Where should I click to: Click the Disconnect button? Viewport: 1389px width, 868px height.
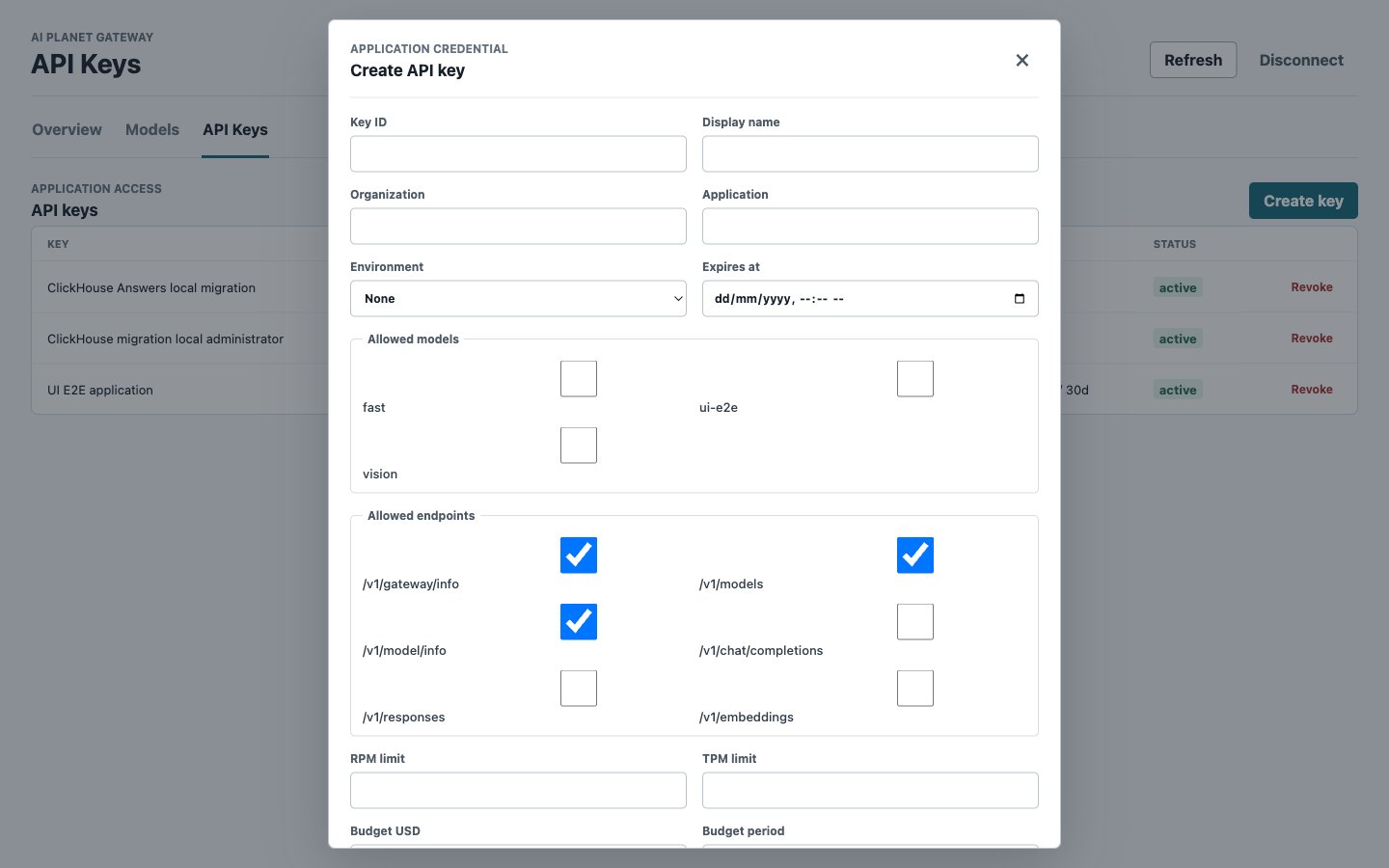pyautogui.click(x=1301, y=60)
